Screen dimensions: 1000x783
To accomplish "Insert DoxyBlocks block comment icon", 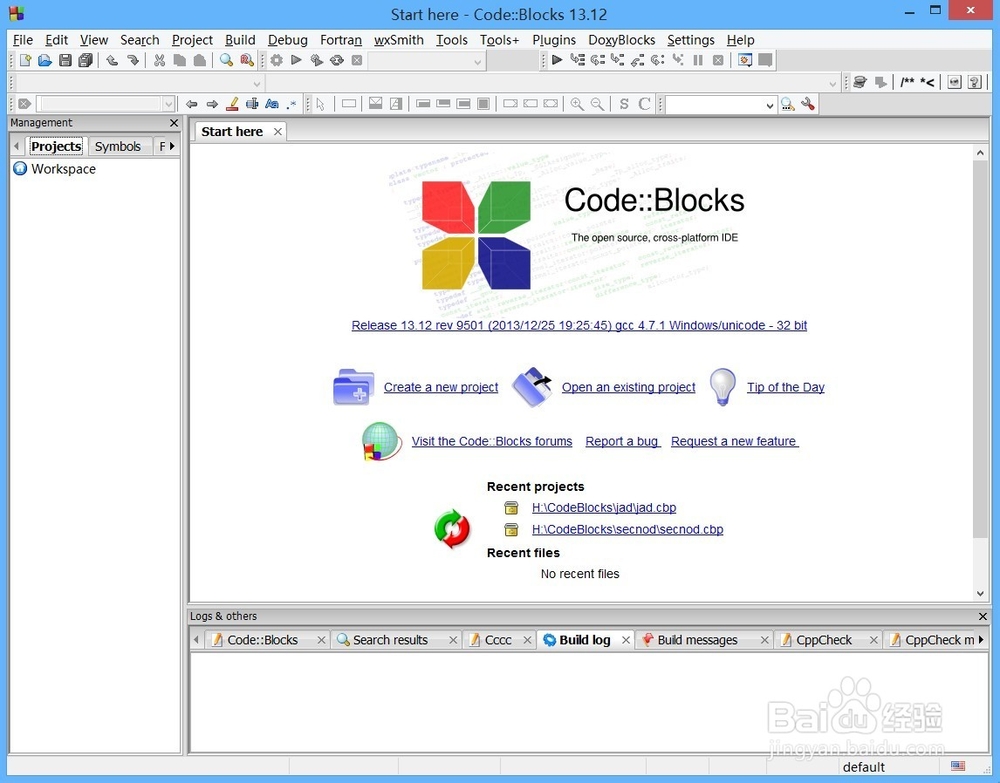I will pyautogui.click(x=907, y=82).
